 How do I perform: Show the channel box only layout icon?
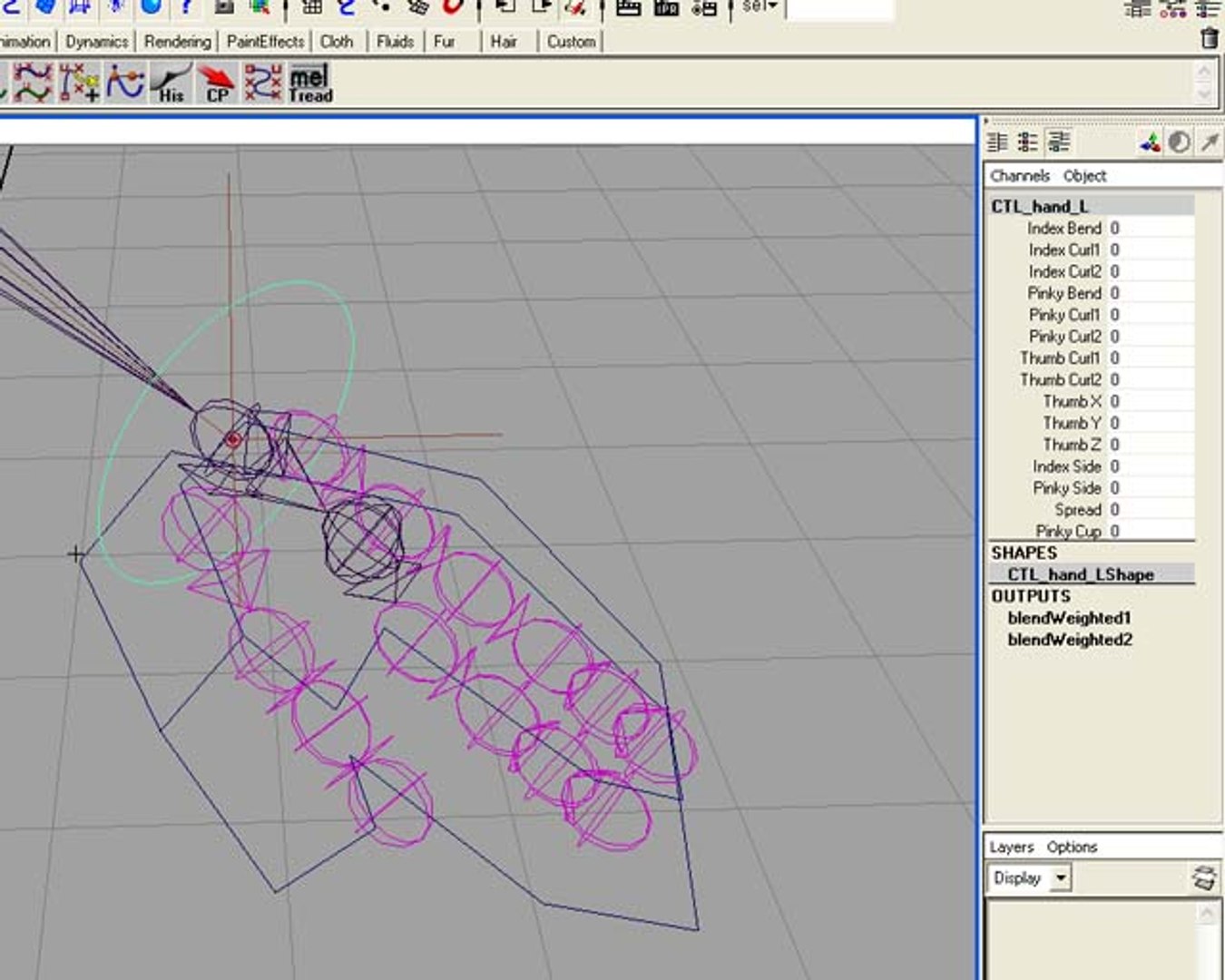click(997, 142)
